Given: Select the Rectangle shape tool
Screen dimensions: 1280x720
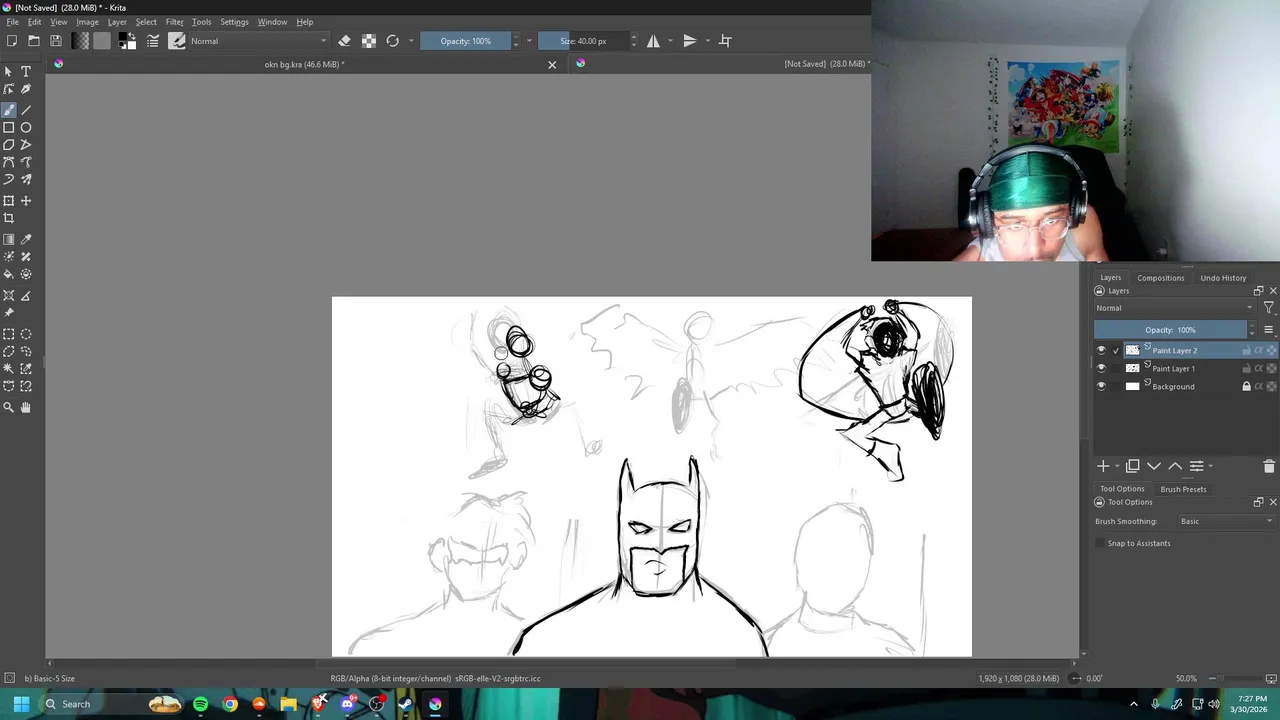Looking at the screenshot, I should (x=9, y=128).
